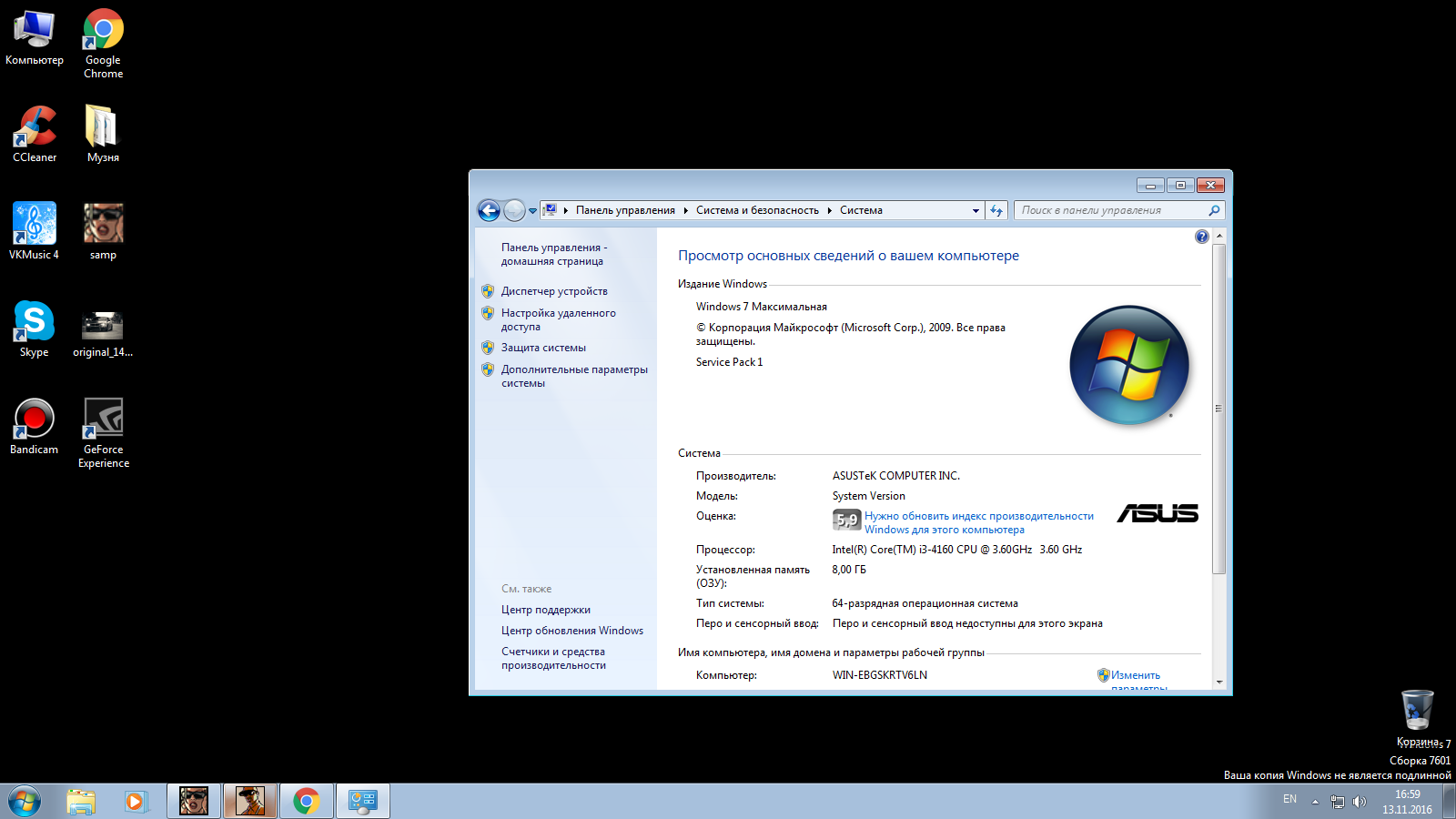Switch to the Control Panel taskbar item

[363, 801]
